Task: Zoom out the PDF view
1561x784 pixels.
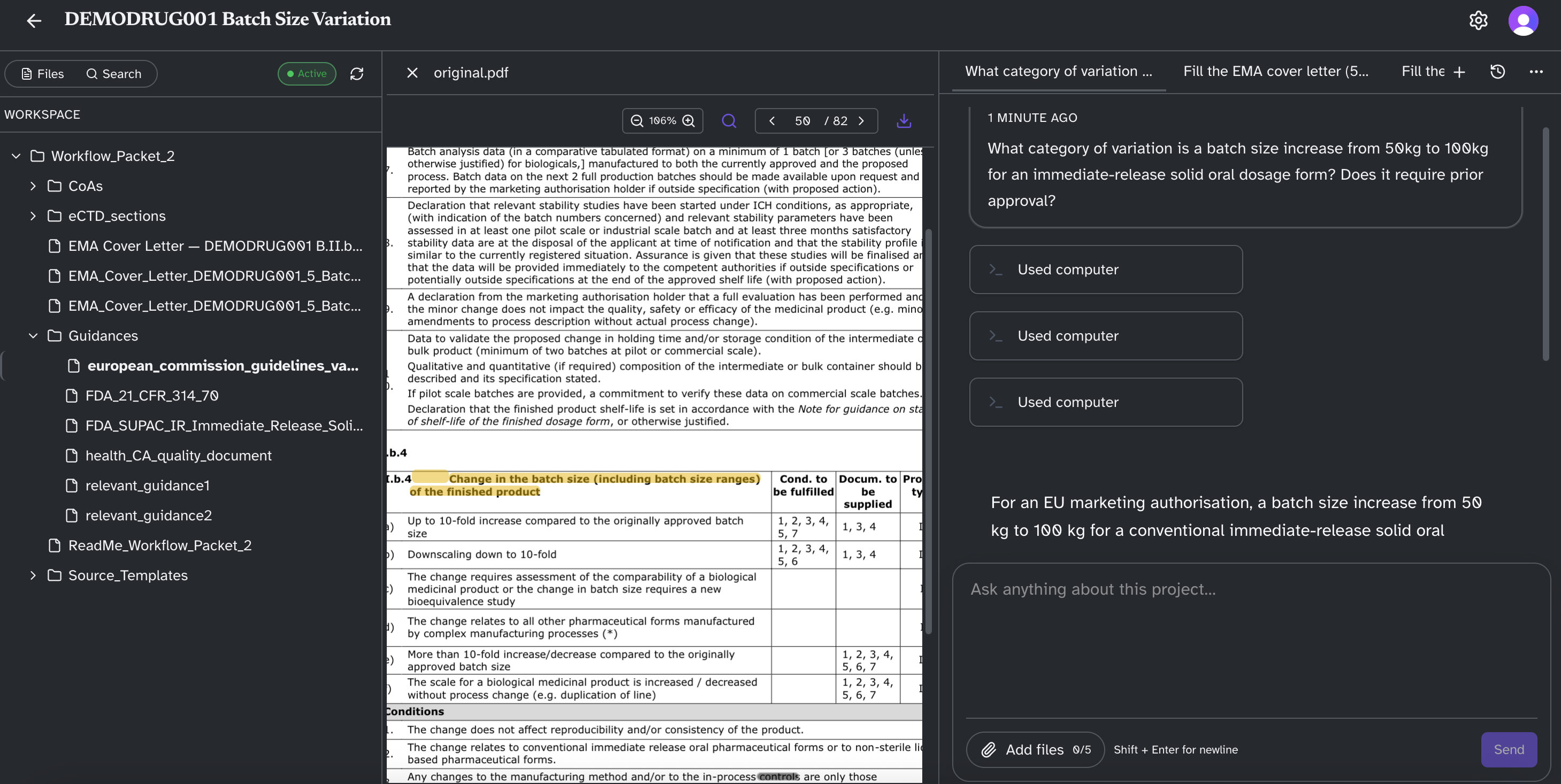Action: pos(637,120)
